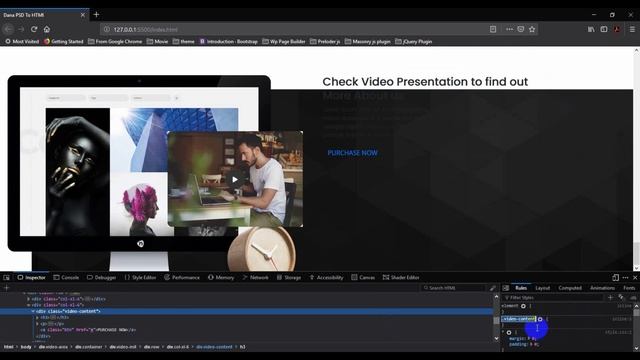Reload the page with the refresh icon
This screenshot has height=360, width=640.
click(x=34, y=29)
